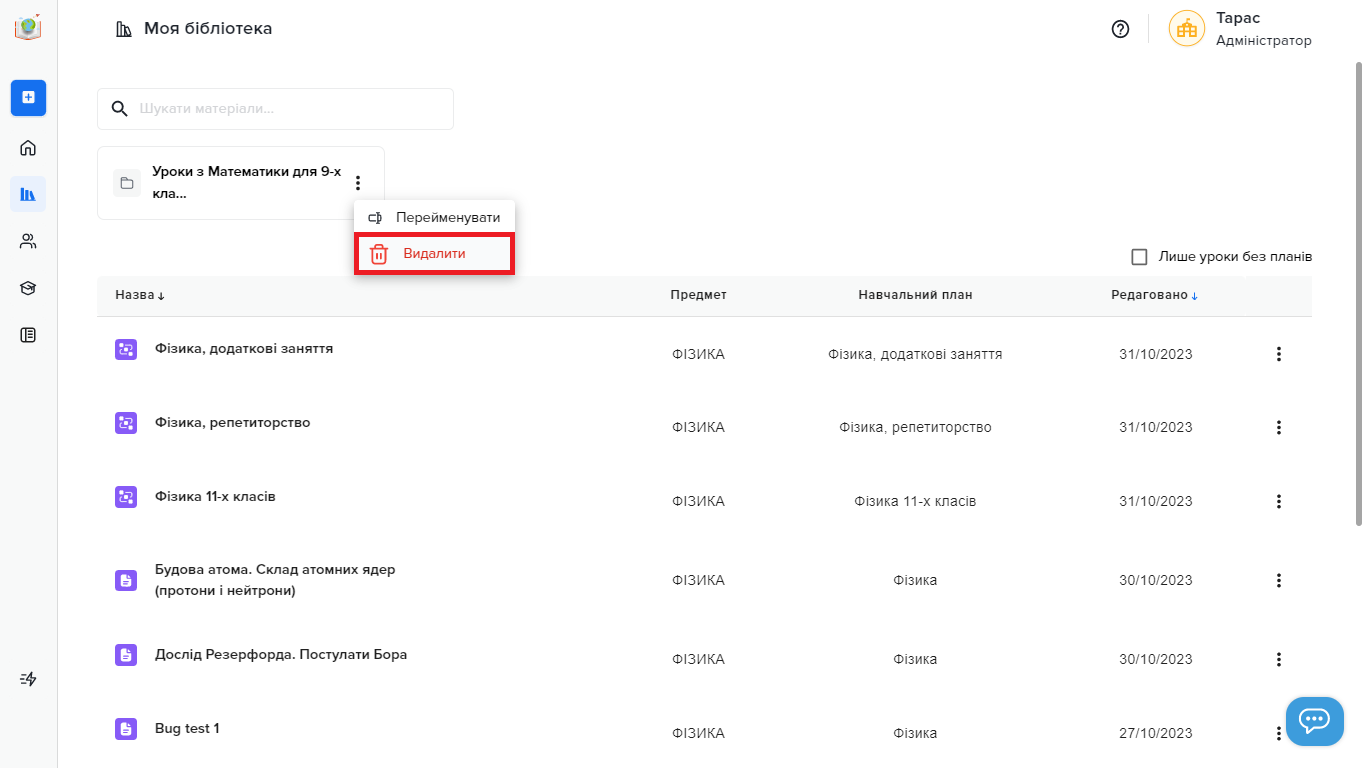1366x768 pixels.
Task: Go to Home via sidebar house icon
Action: coord(28,148)
